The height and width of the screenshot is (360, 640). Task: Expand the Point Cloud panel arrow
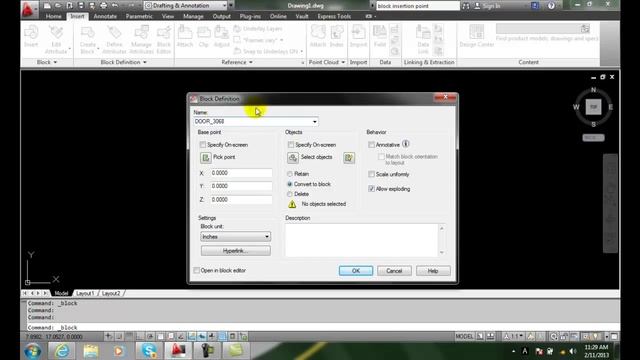click(343, 62)
